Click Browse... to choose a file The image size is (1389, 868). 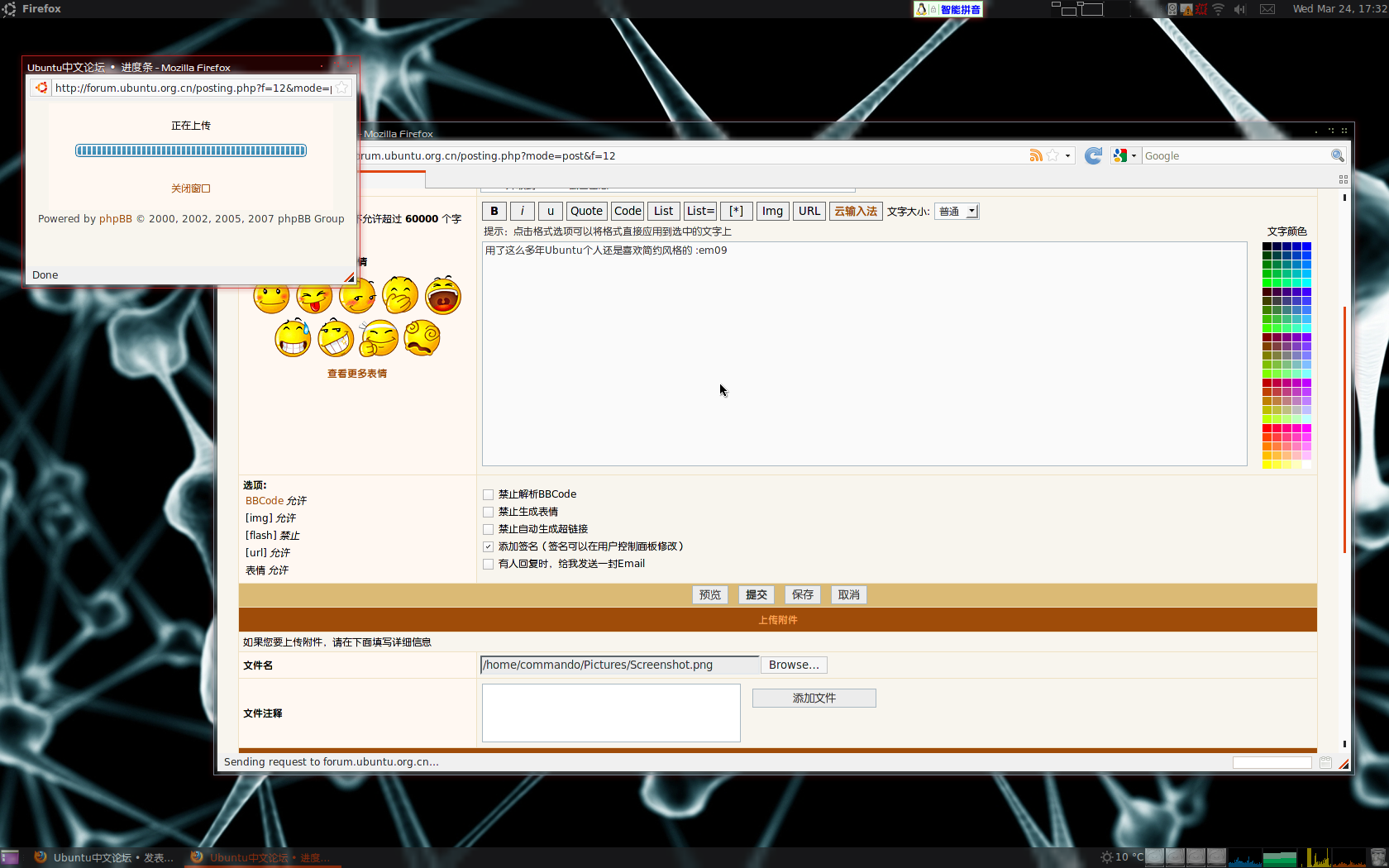pyautogui.click(x=794, y=665)
